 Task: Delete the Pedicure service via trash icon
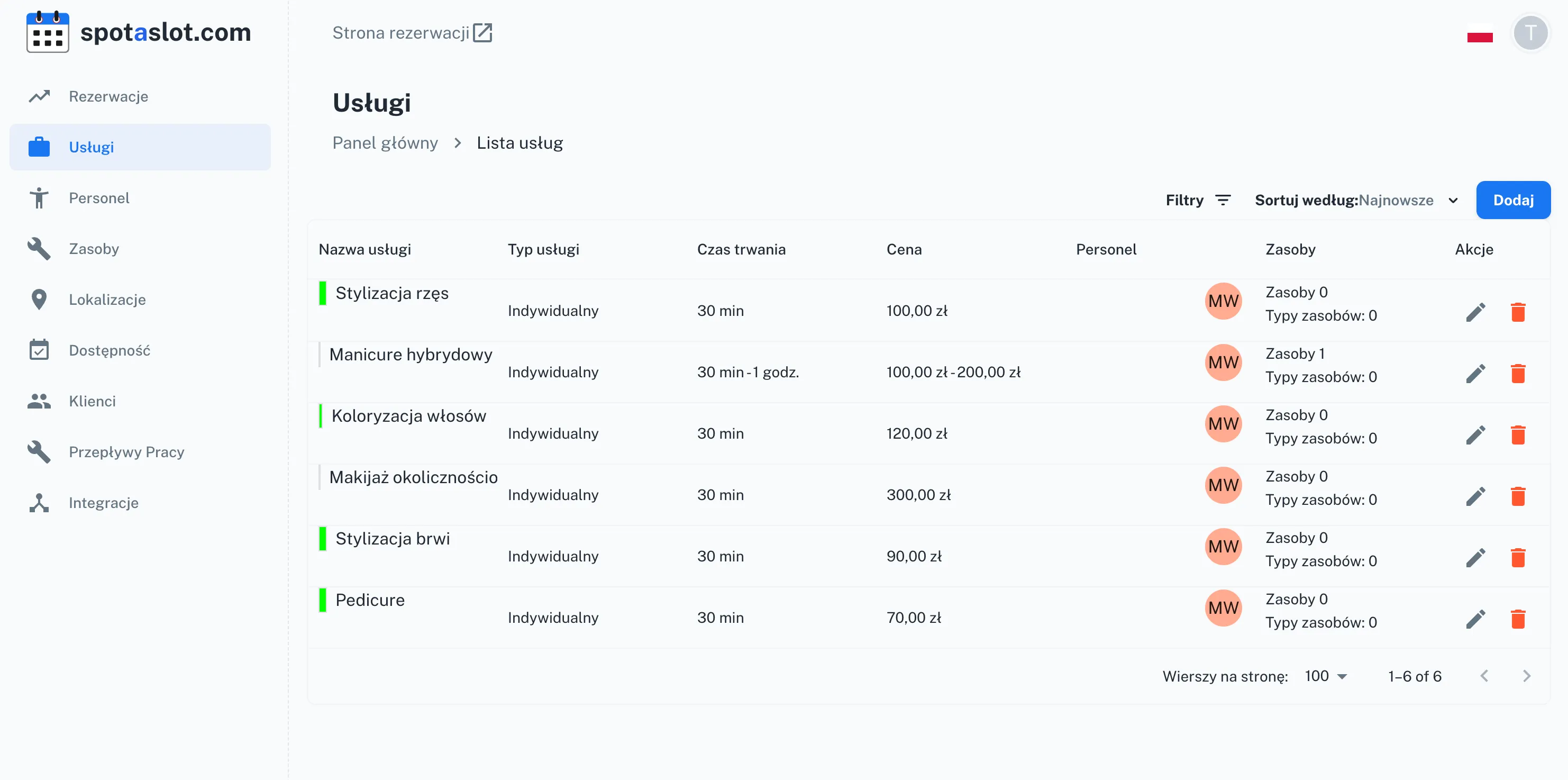(1518, 619)
